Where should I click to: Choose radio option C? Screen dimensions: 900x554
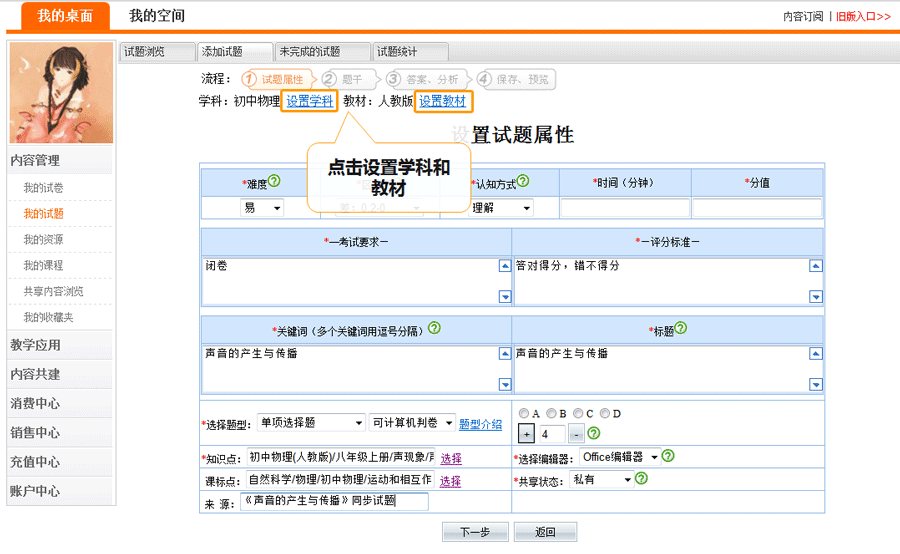(578, 413)
